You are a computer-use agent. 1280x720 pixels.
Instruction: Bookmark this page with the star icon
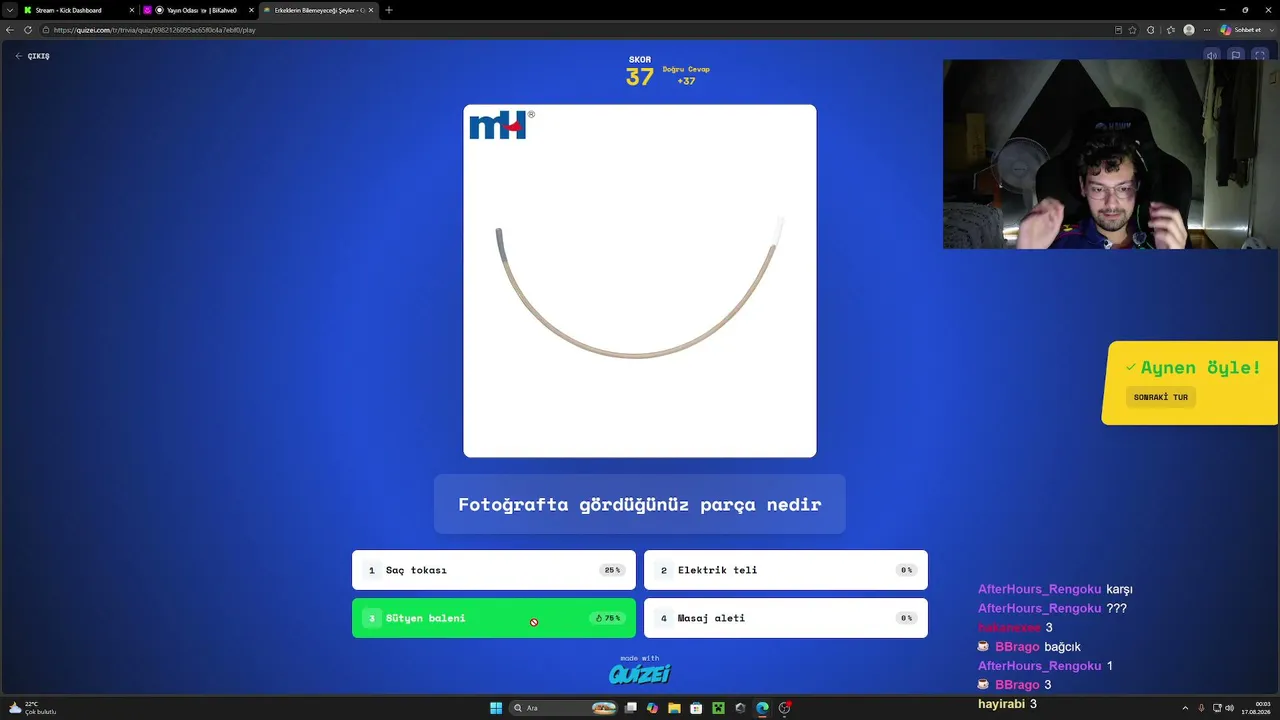pyautogui.click(x=1132, y=30)
